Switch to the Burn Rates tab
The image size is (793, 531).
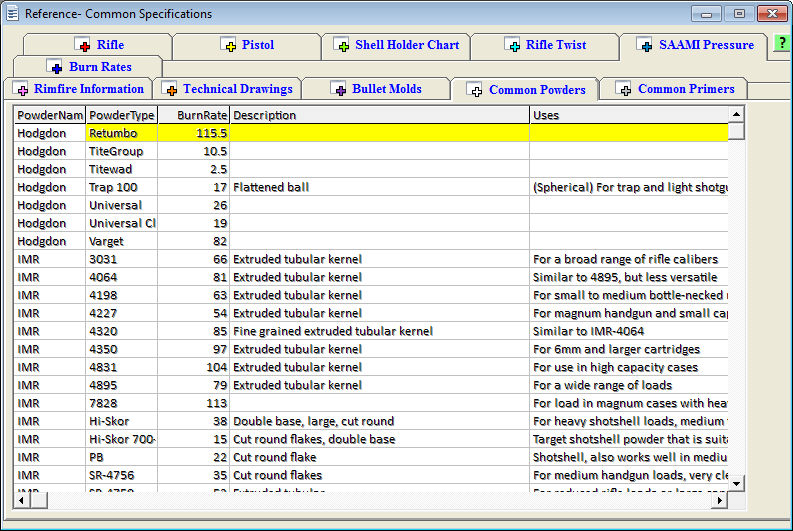89,67
